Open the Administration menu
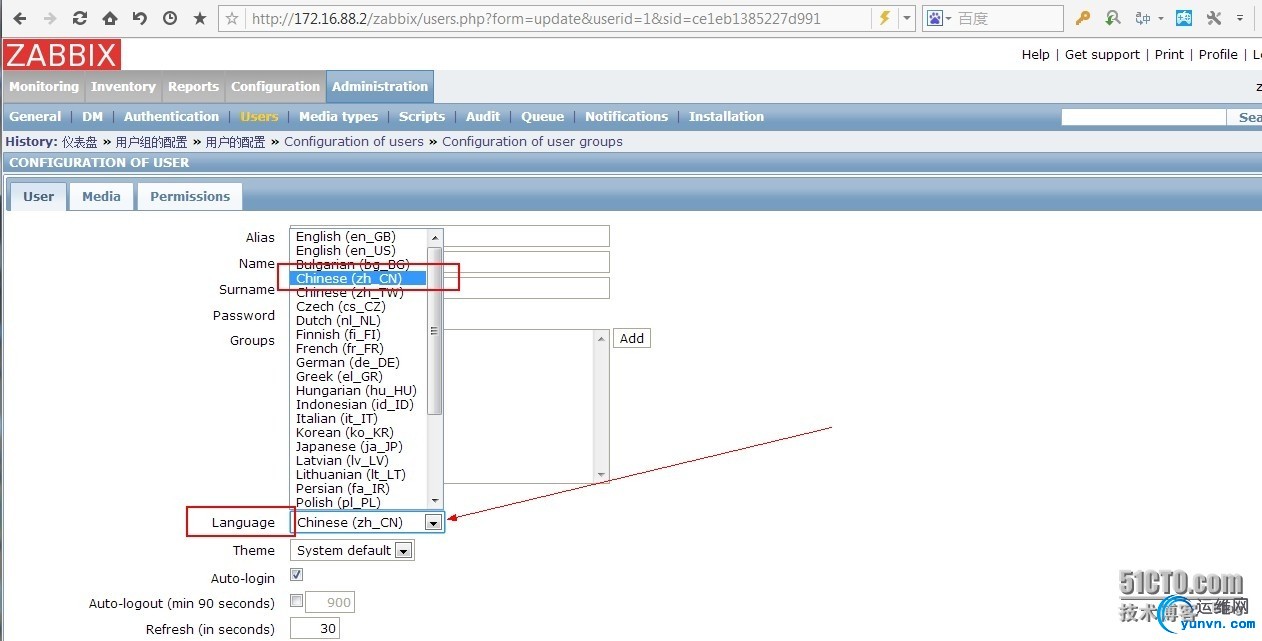 click(380, 87)
